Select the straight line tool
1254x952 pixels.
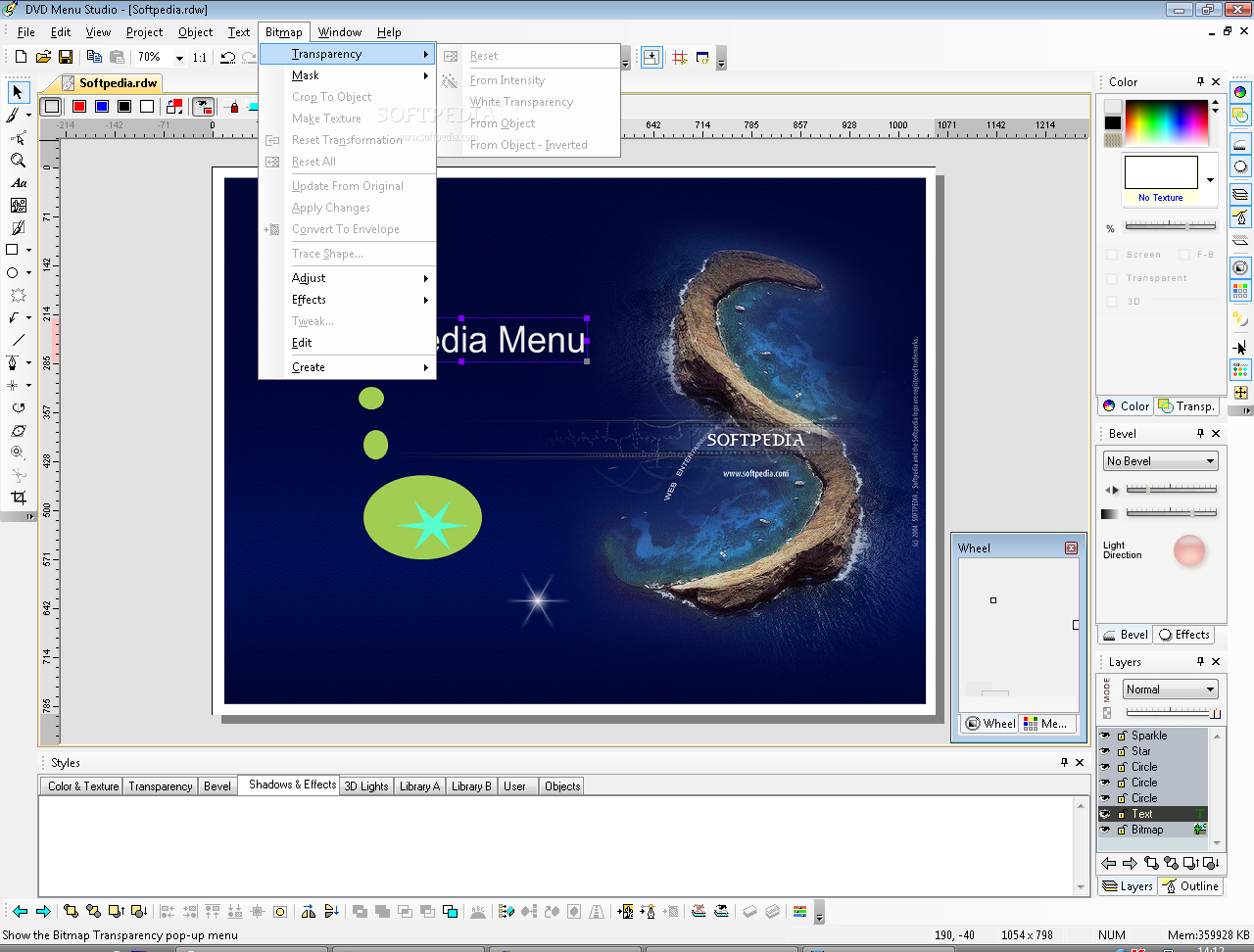(x=18, y=340)
